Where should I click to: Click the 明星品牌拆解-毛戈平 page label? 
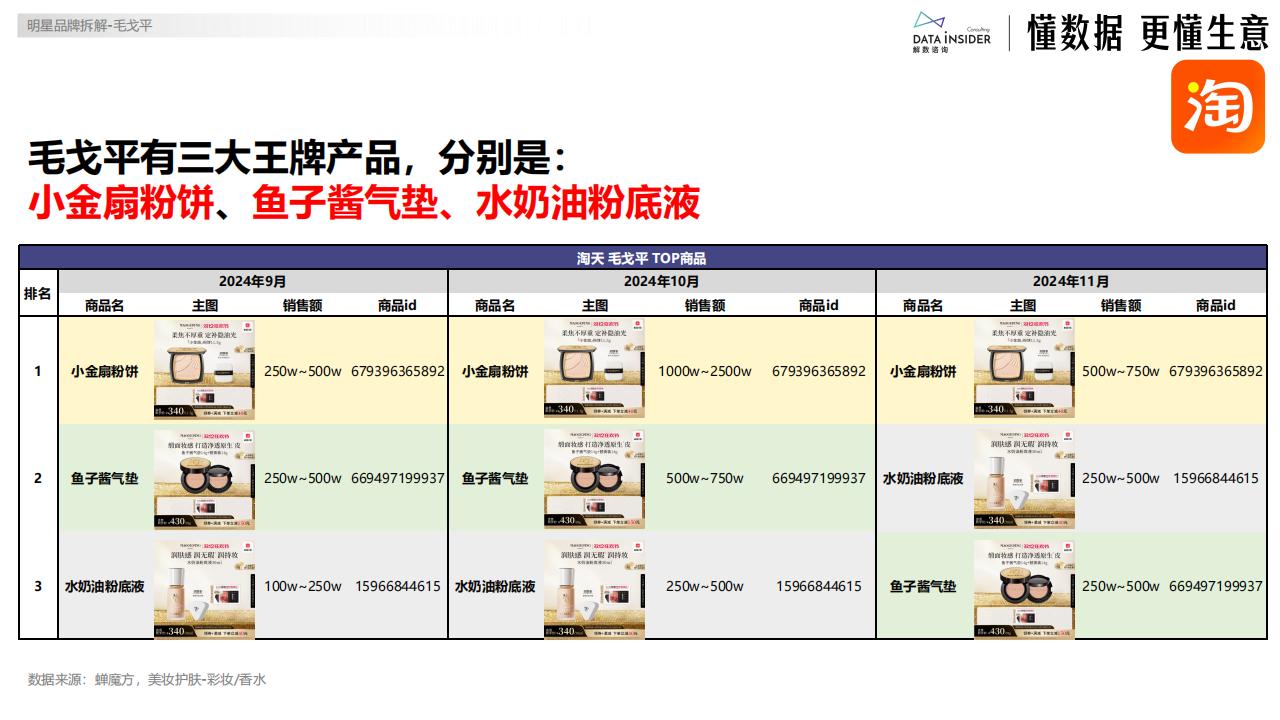89,26
